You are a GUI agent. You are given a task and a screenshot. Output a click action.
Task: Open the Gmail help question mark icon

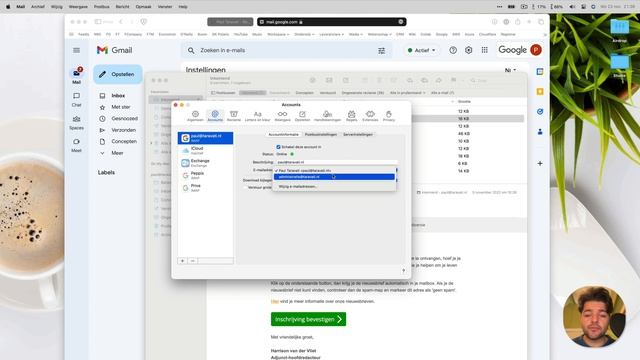(453, 50)
